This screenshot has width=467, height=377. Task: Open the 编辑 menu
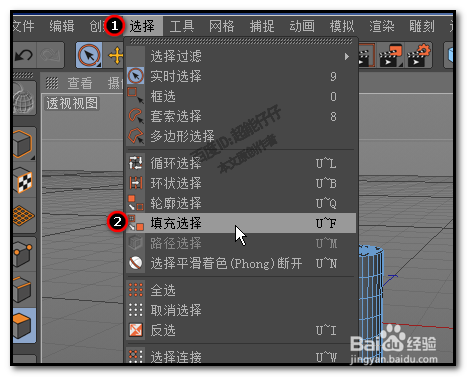62,26
